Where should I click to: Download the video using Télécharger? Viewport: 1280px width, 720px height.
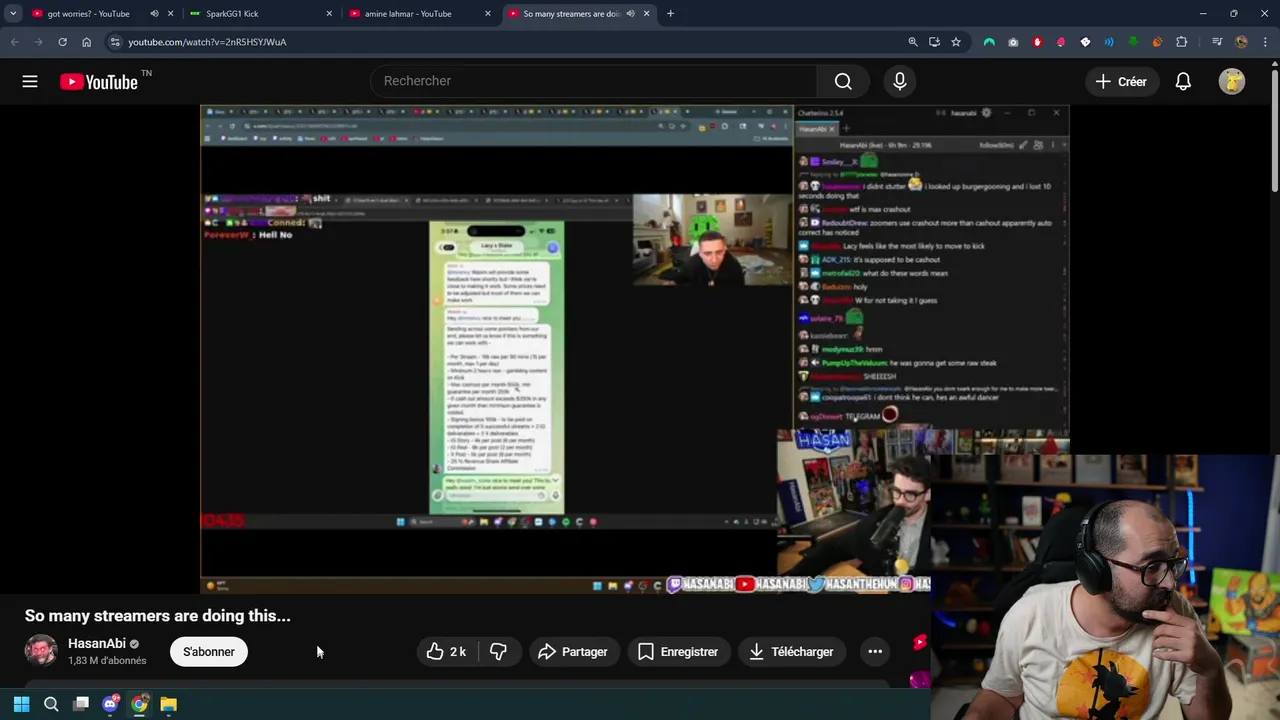[791, 652]
